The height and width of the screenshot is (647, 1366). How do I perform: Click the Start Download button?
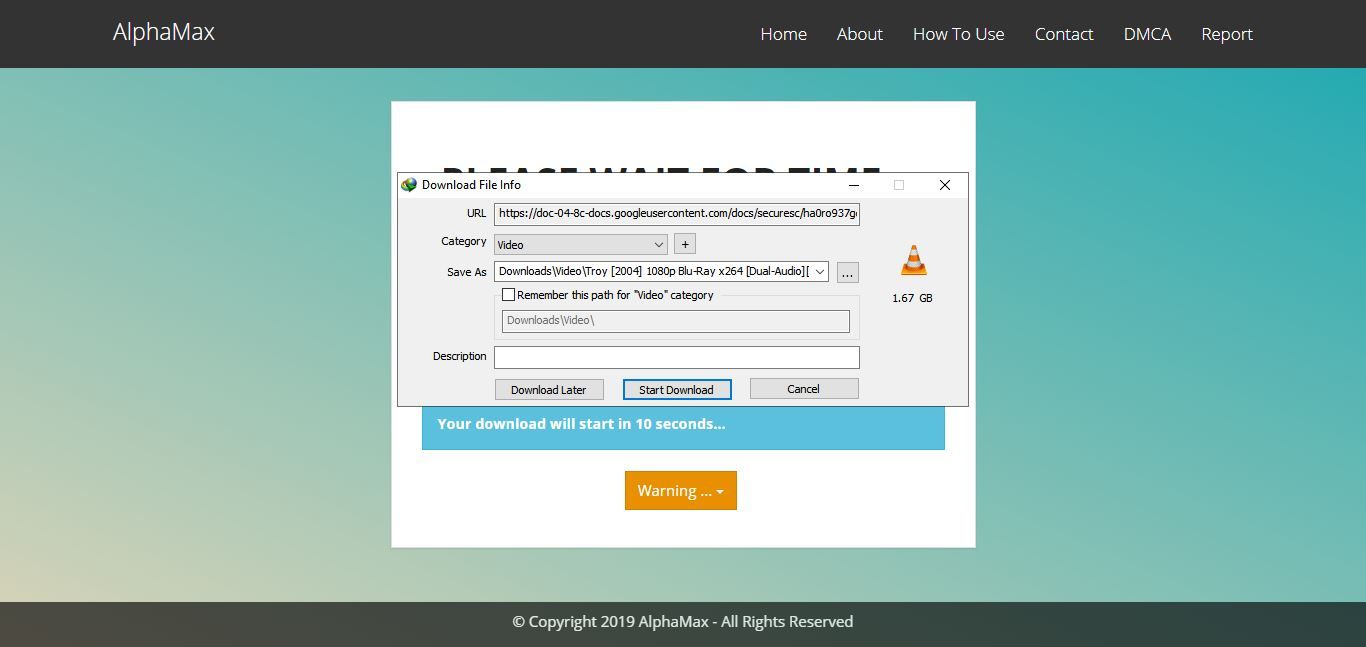[677, 390]
